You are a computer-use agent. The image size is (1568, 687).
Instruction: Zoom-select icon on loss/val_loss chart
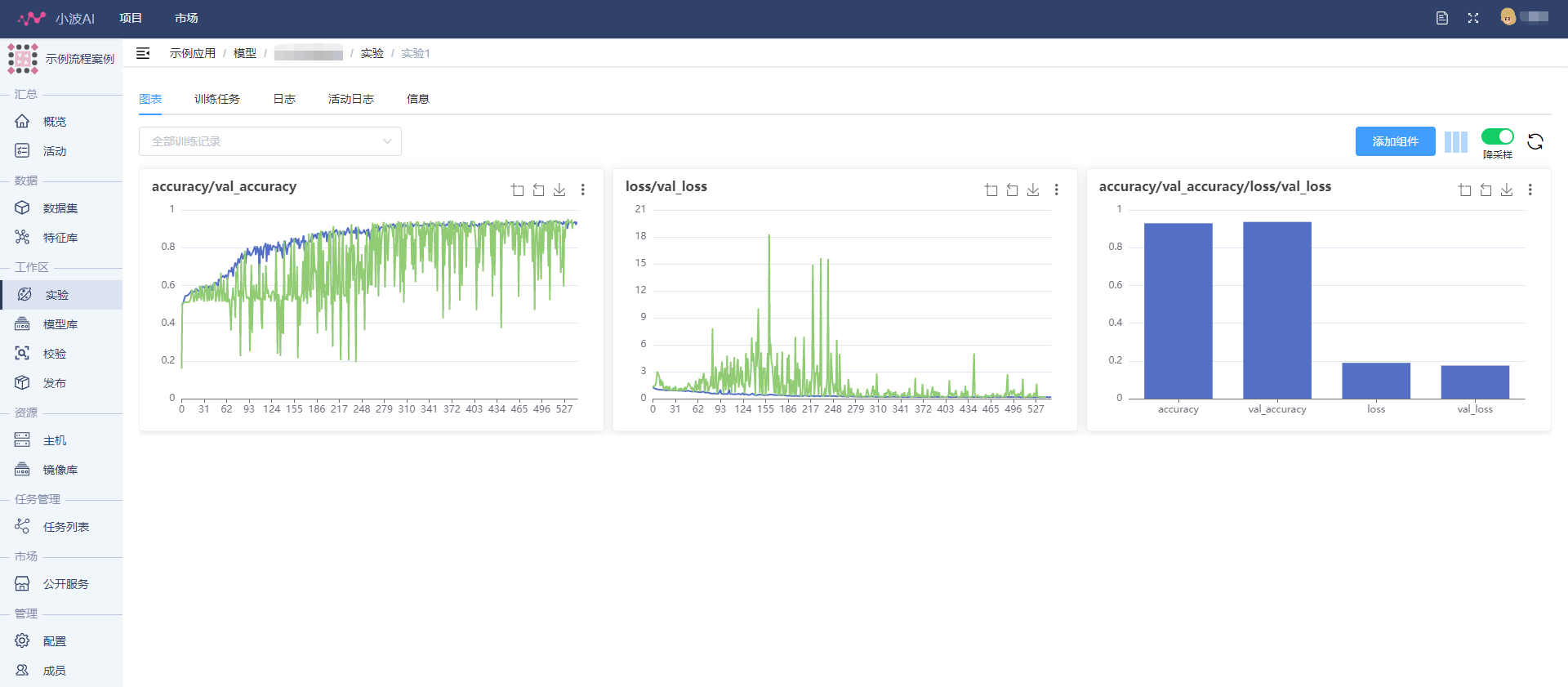pyautogui.click(x=991, y=190)
